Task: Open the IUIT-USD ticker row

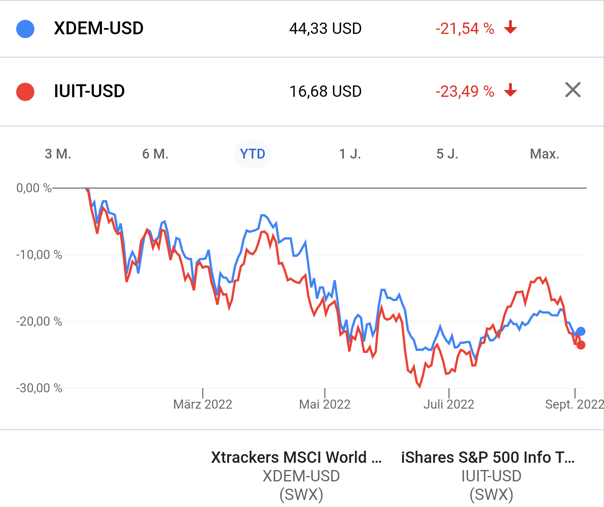Action: 89,92
